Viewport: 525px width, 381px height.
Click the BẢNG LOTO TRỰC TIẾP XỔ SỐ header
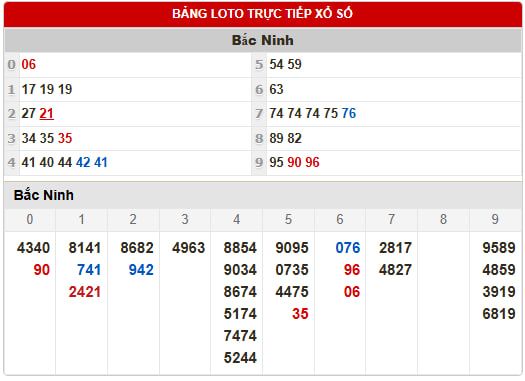pos(262,14)
